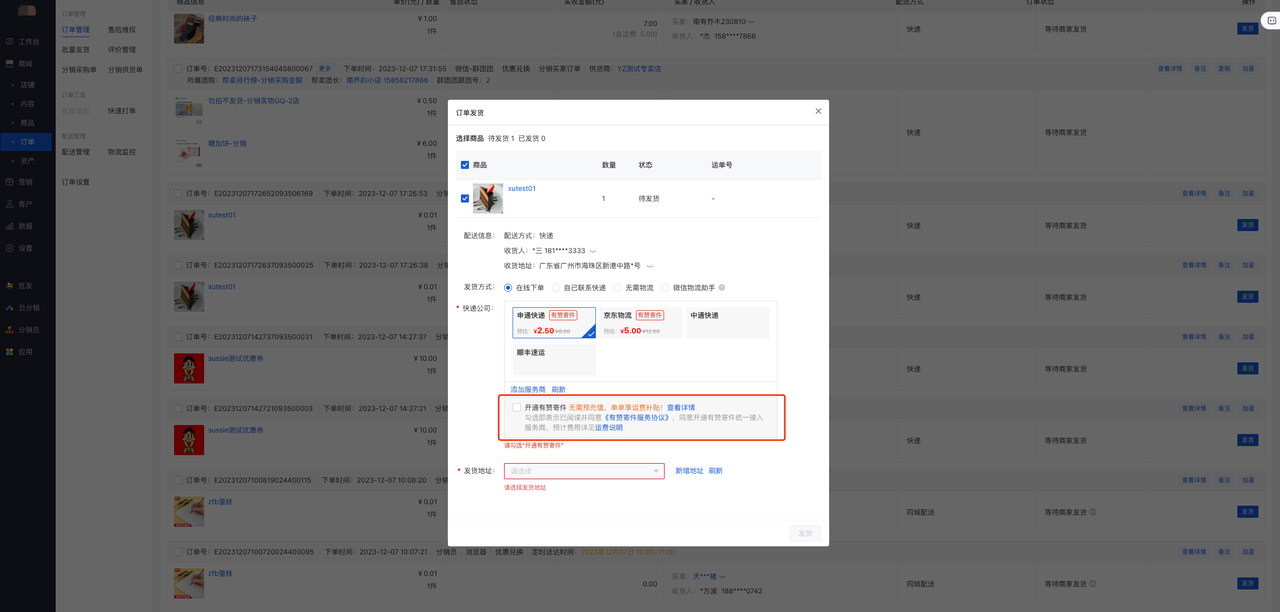Select 资产 in sidebar submenu
This screenshot has width=1280, height=612.
click(27, 161)
